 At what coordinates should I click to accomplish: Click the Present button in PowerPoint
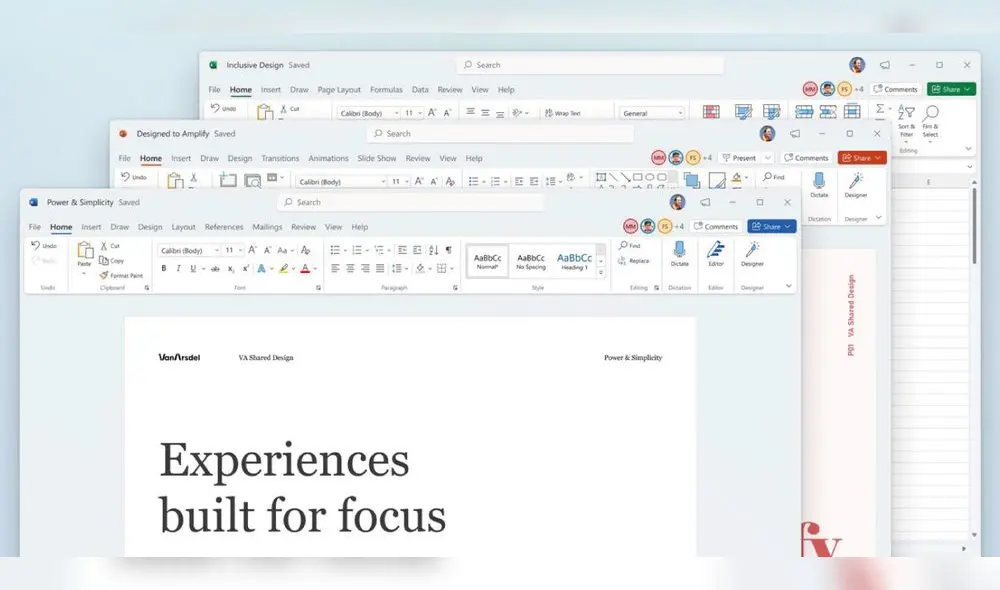pyautogui.click(x=744, y=157)
